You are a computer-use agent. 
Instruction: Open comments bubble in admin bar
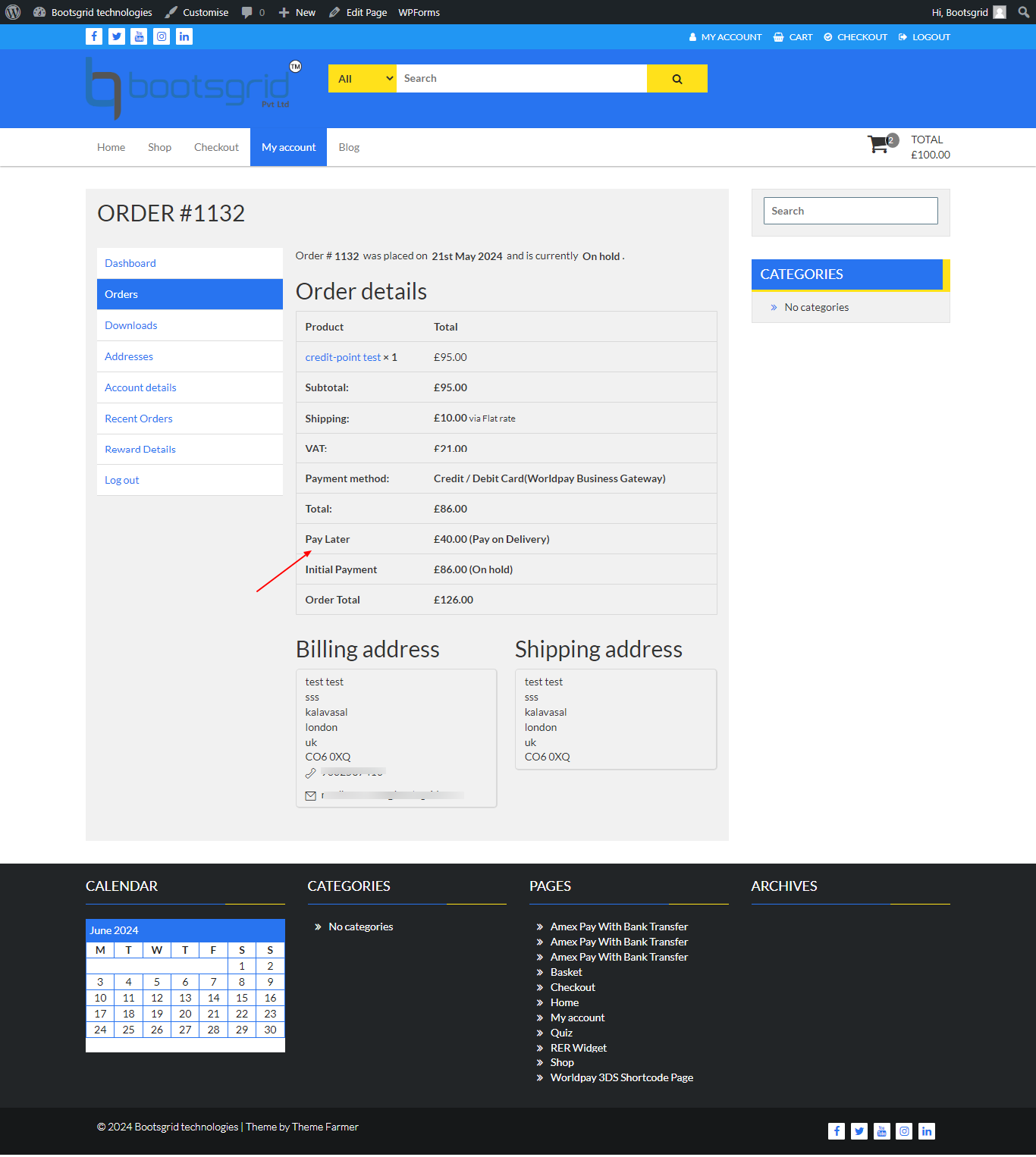(x=253, y=12)
